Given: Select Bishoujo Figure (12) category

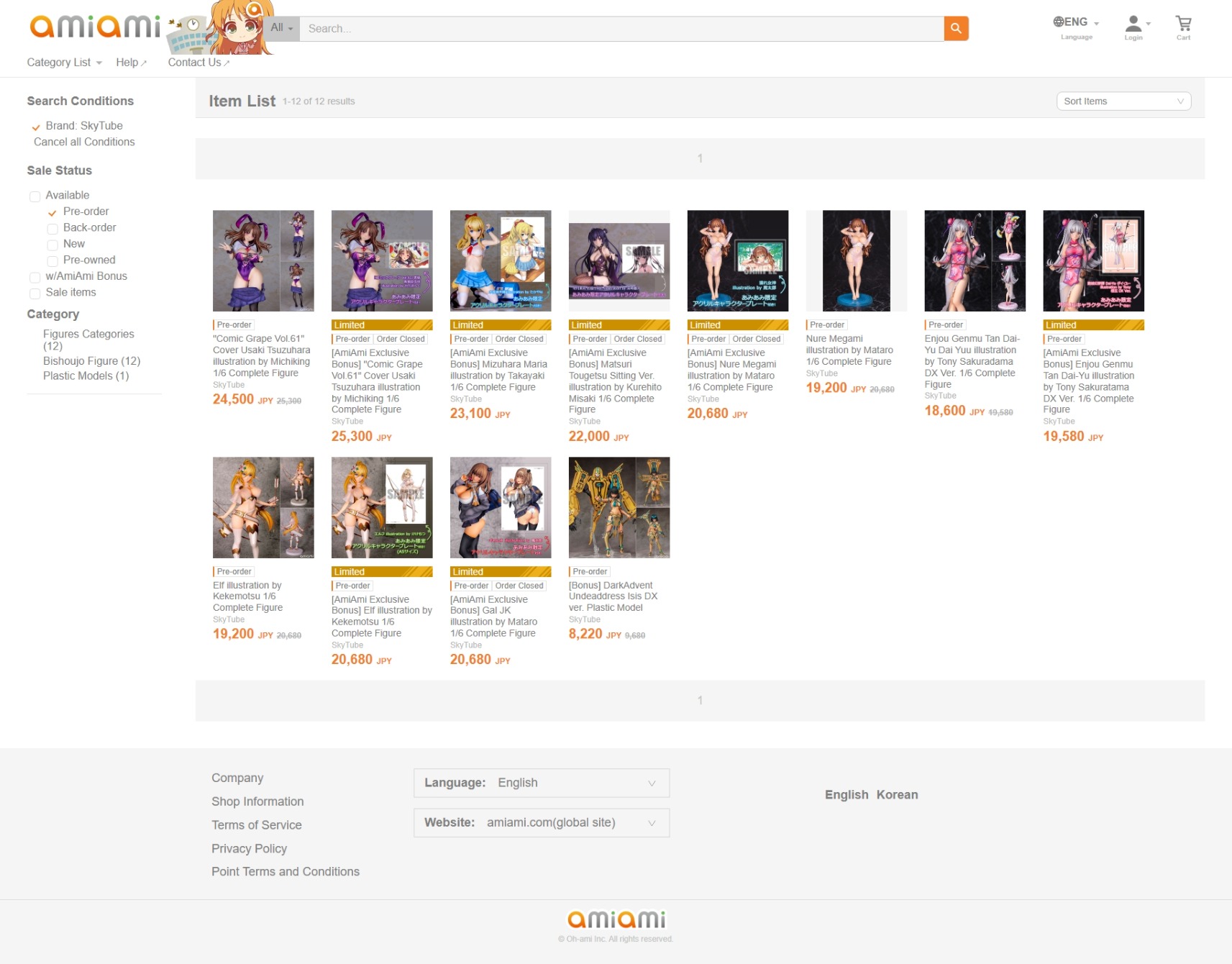Looking at the screenshot, I should click(91, 361).
